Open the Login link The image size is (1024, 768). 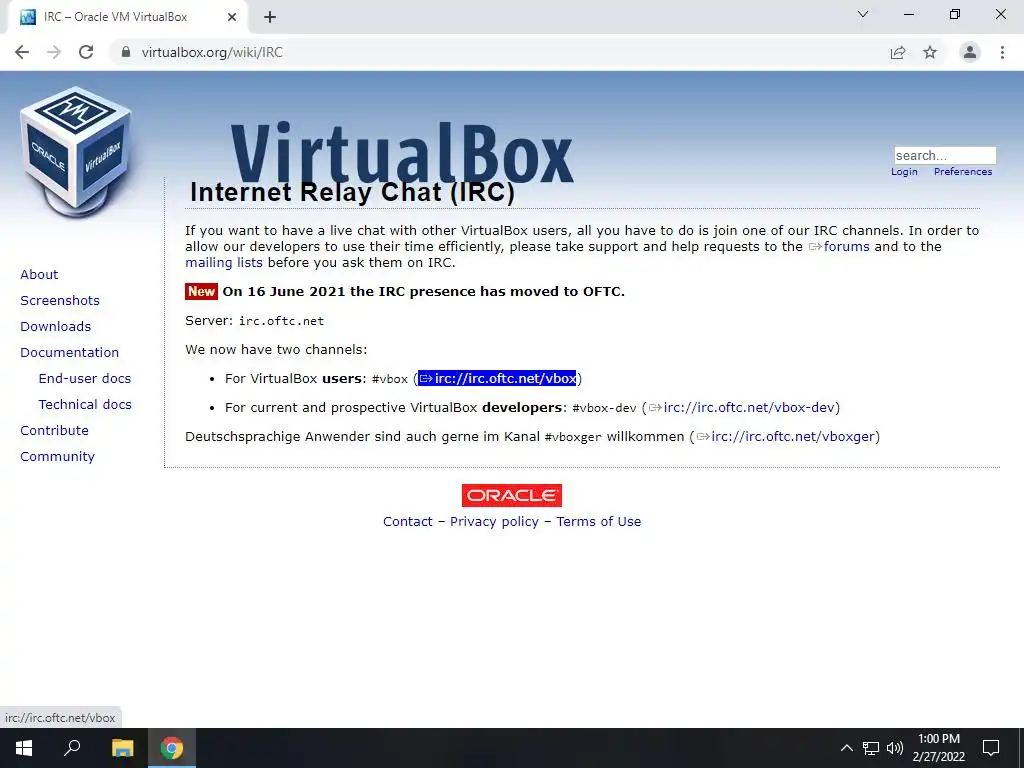pos(904,171)
